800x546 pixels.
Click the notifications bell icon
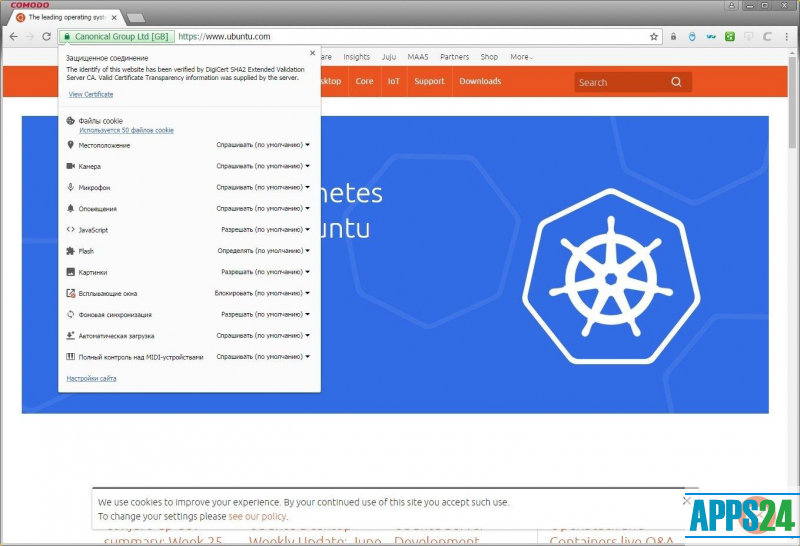tap(70, 208)
